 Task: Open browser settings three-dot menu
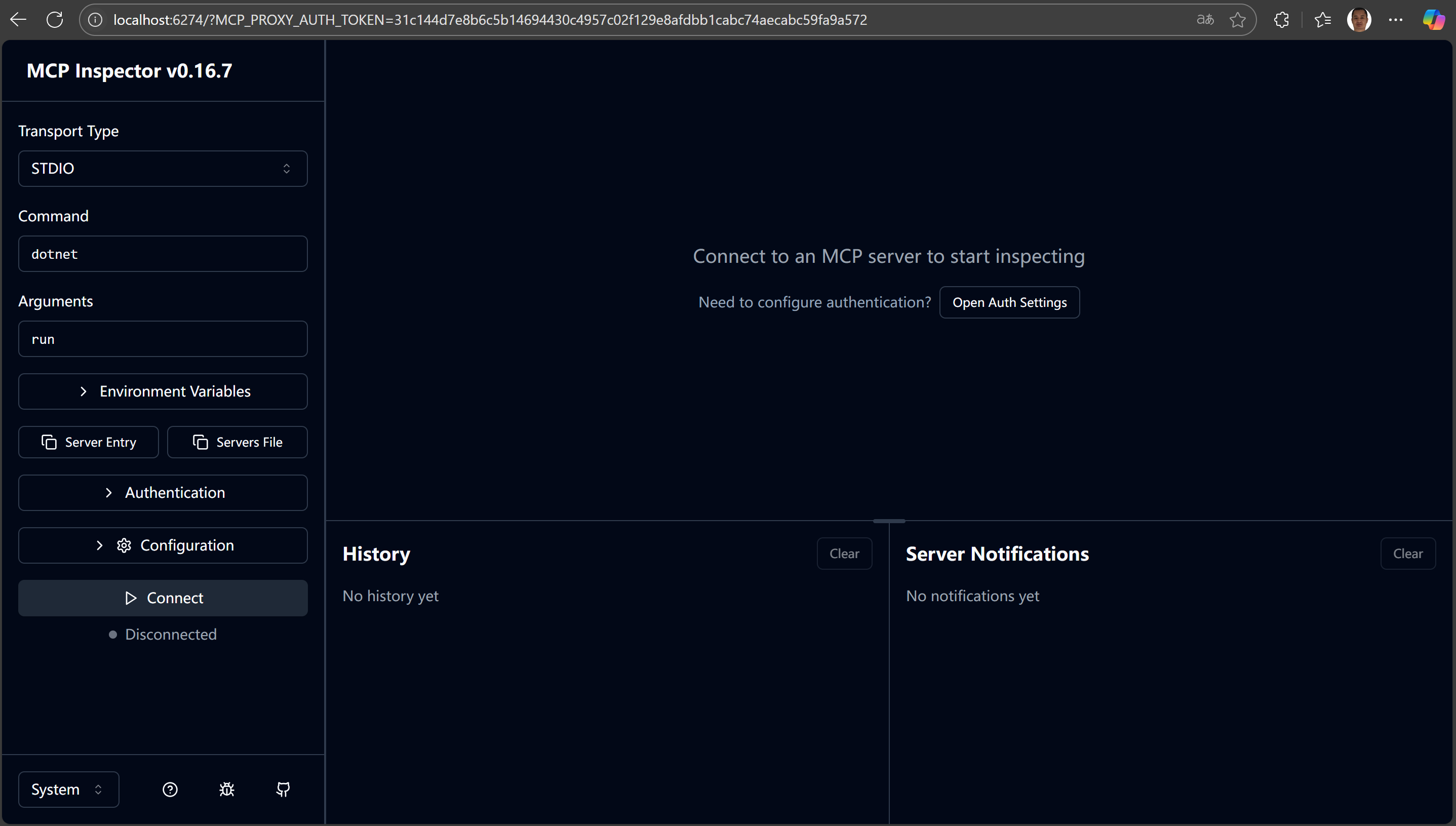[1395, 20]
